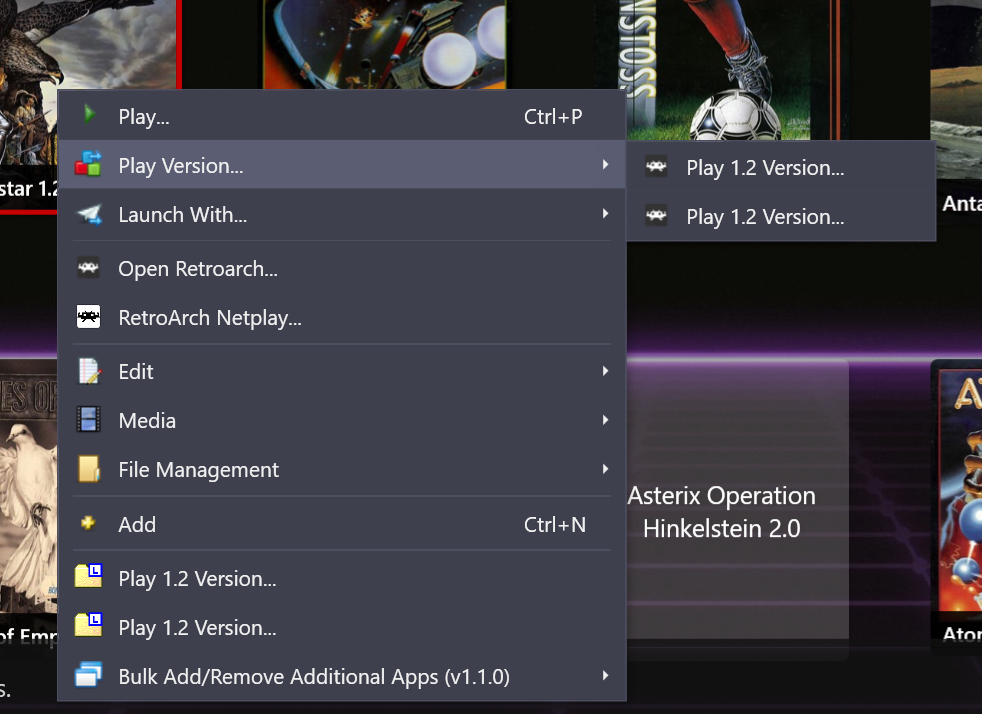Choose lower Play 1.2 Version... above Bulk Add/Remove
Screen dimensions: 982x714
(x=342, y=627)
